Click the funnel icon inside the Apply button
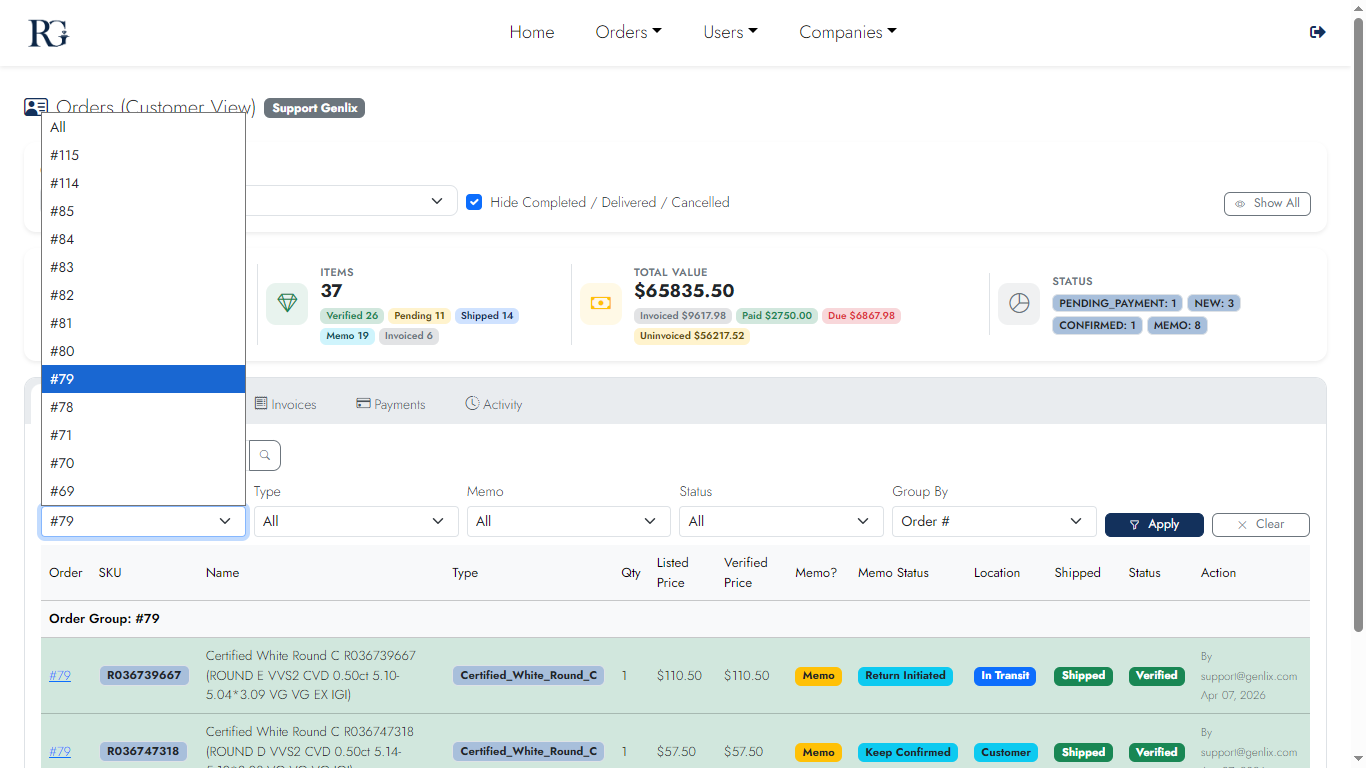Screen dimensions: 1366x768 (1134, 524)
